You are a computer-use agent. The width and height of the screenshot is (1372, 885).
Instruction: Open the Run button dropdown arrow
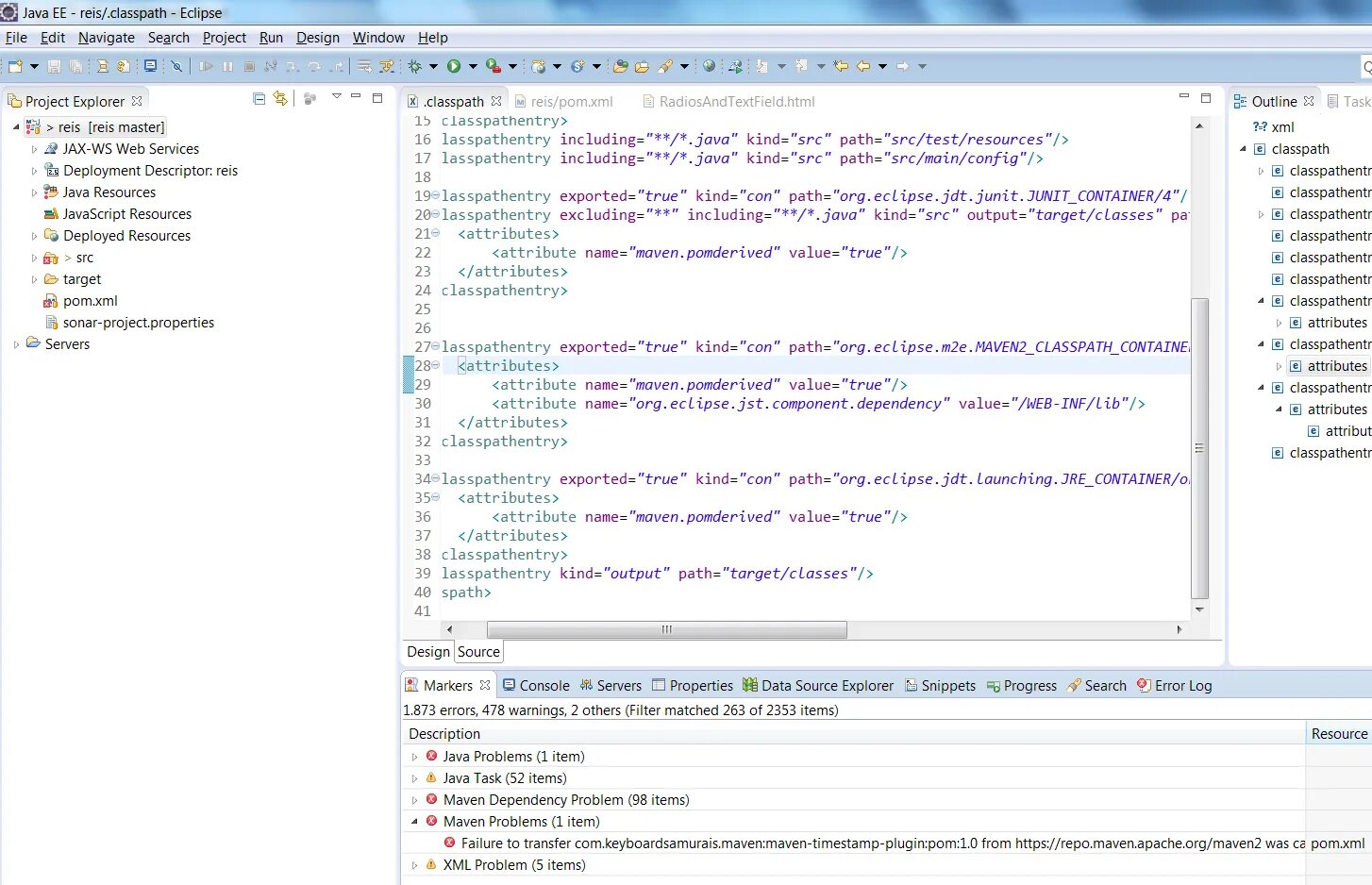click(x=473, y=66)
